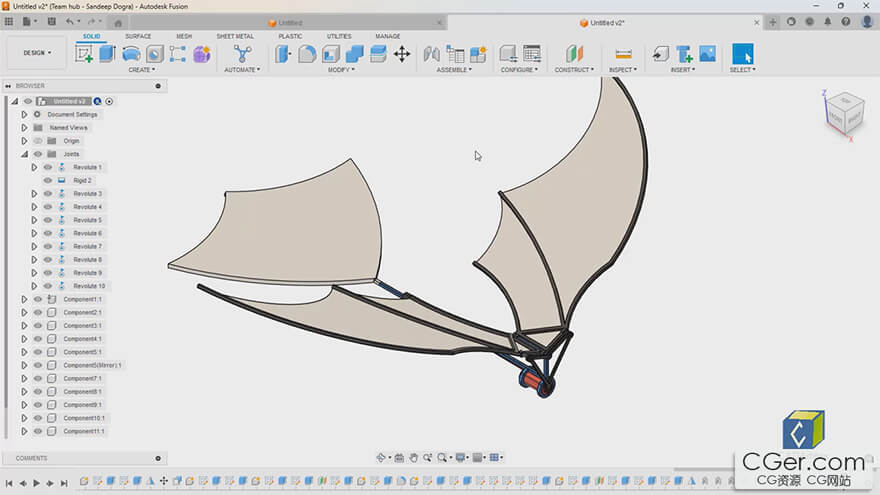880x495 pixels.
Task: Click the ViewCube navigation cube
Action: [844, 114]
